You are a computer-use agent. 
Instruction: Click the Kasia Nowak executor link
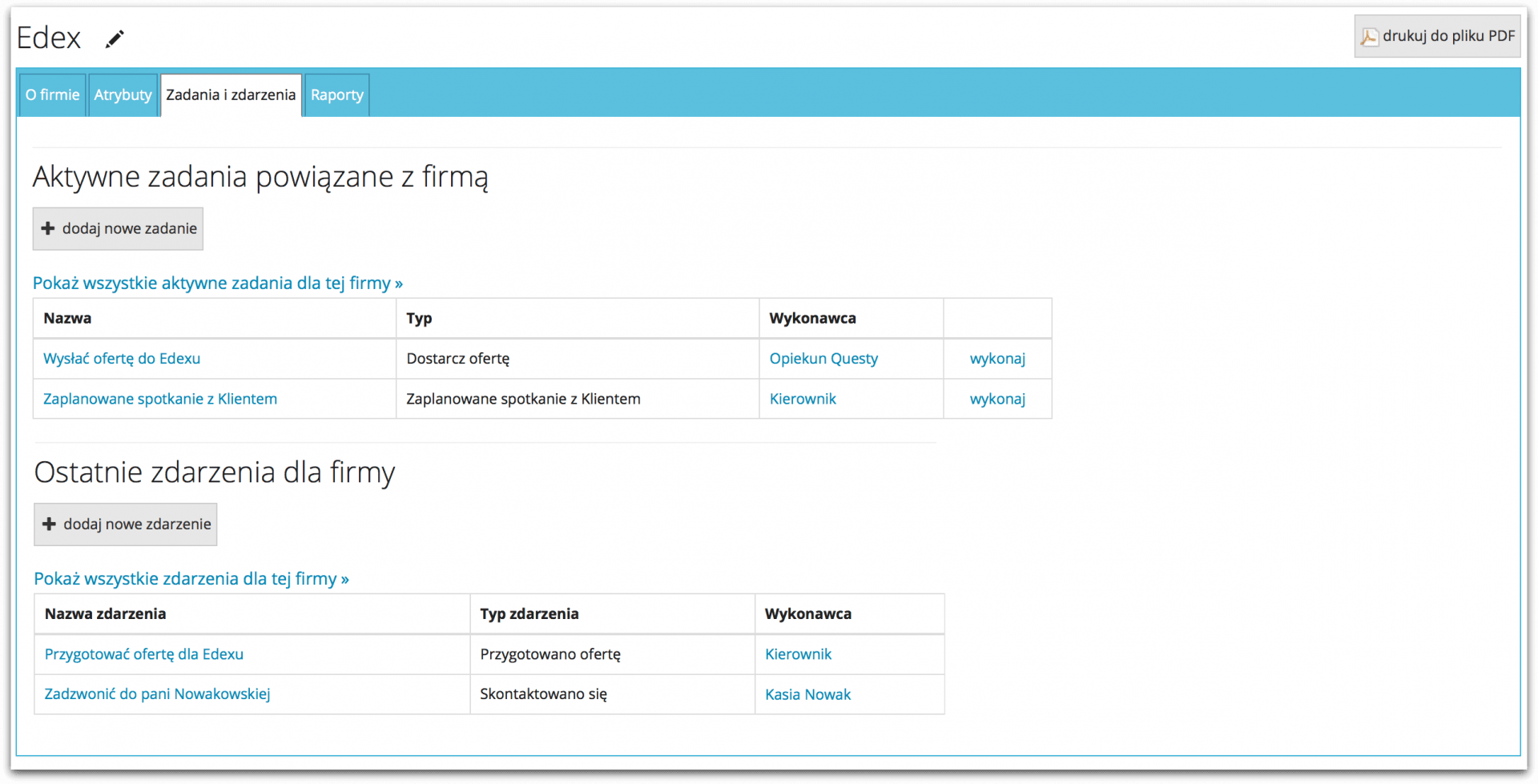807,694
